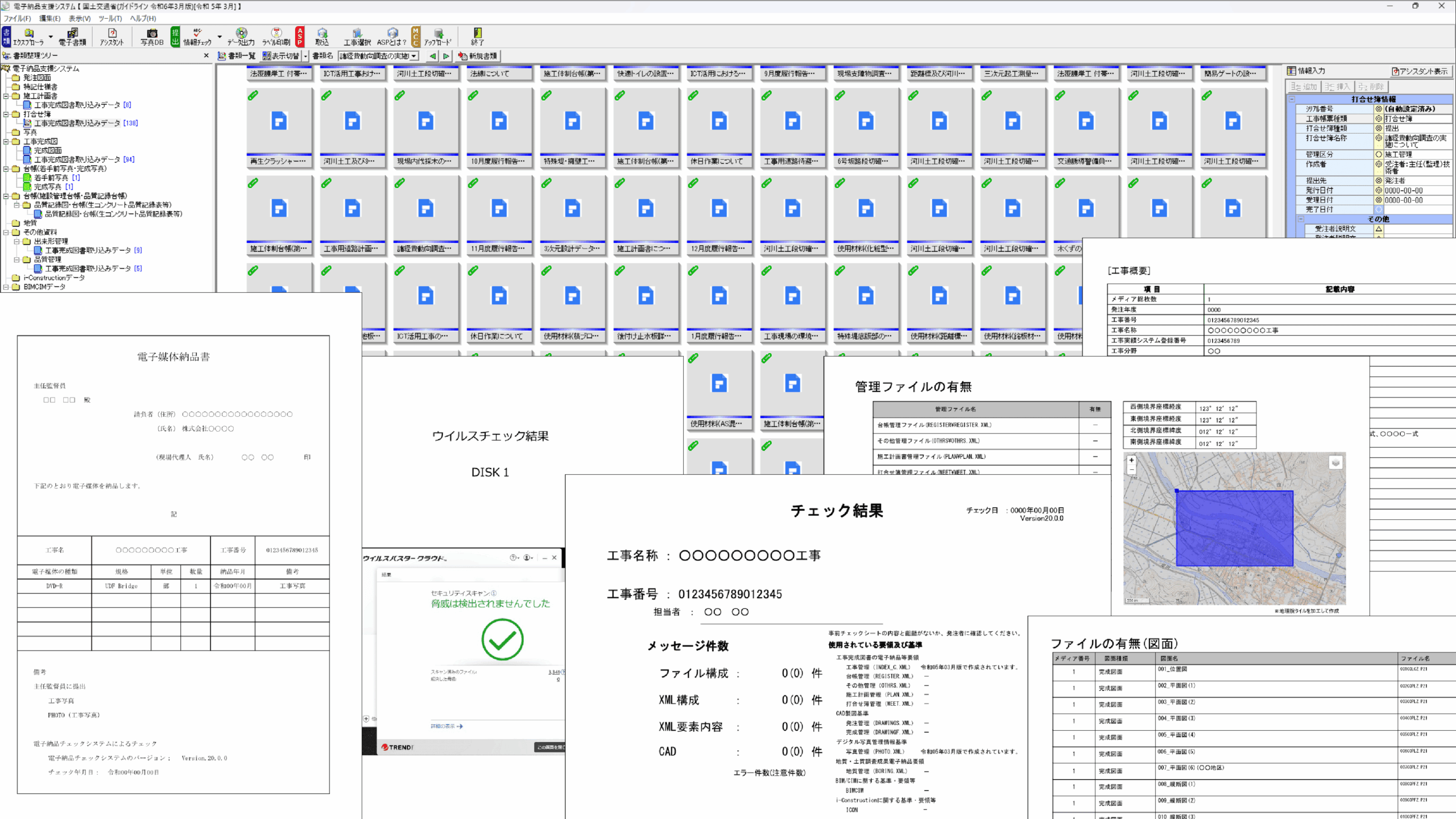Collapse the 出来形管理 tree folder
The image size is (1456, 819).
[16, 241]
